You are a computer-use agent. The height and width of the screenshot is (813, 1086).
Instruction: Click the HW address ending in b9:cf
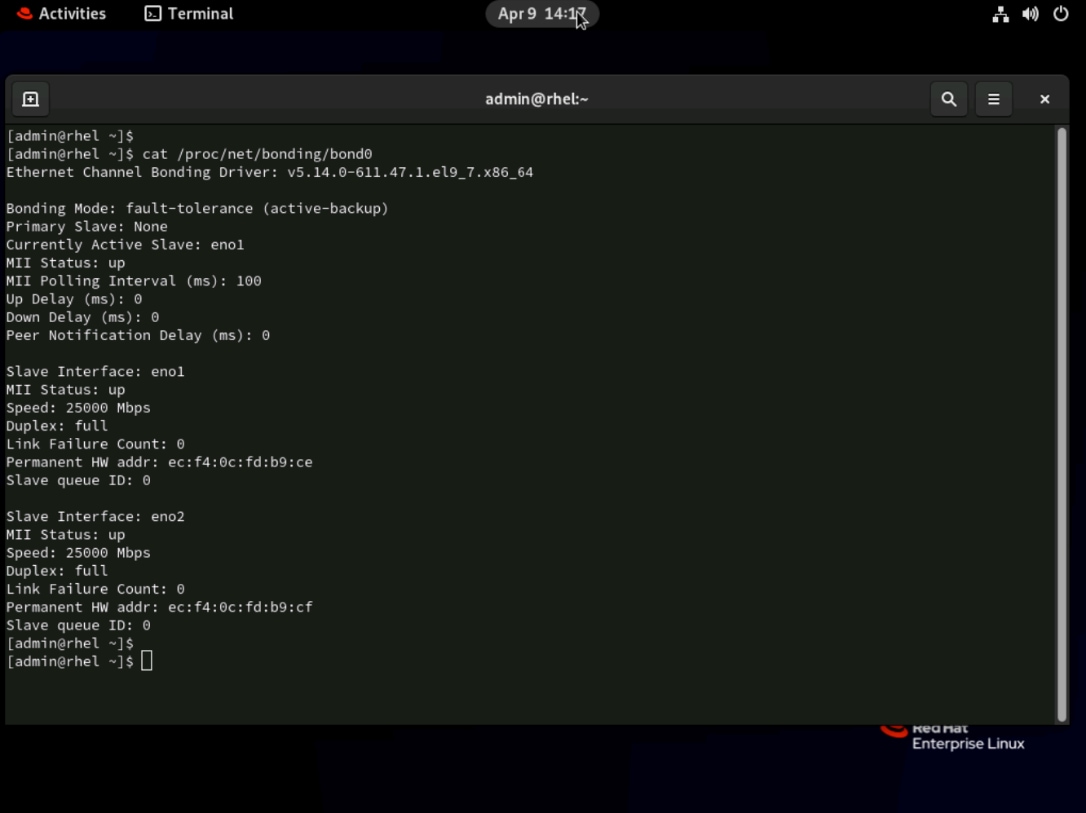coord(240,607)
